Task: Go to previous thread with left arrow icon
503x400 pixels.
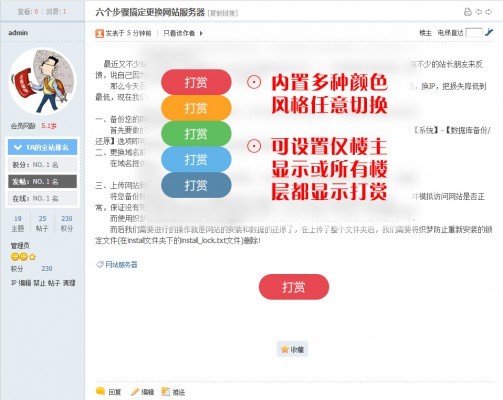Action: click(478, 12)
